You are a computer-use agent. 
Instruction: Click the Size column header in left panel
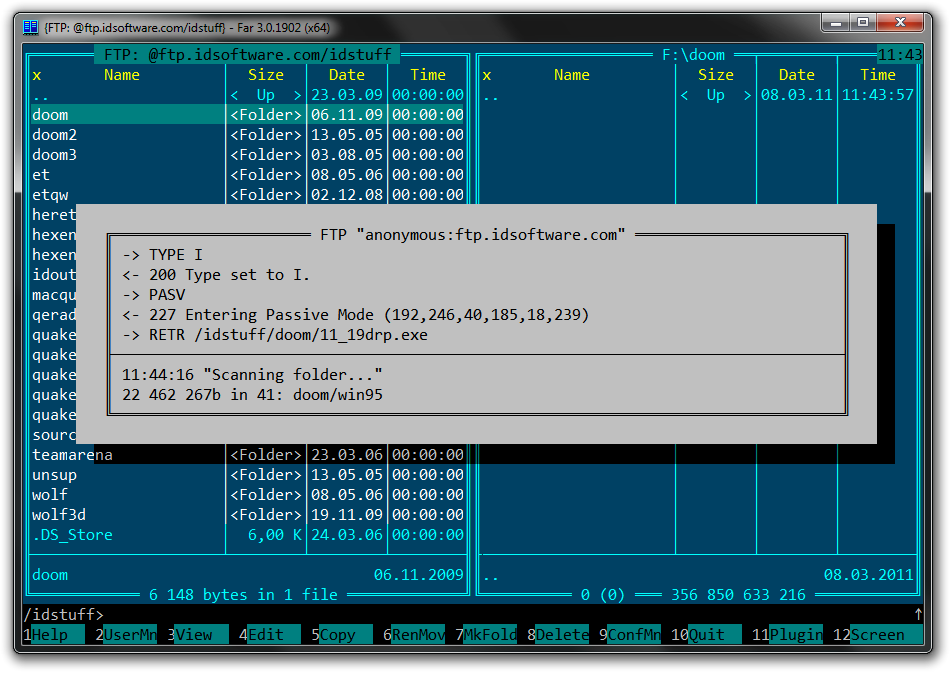point(266,75)
